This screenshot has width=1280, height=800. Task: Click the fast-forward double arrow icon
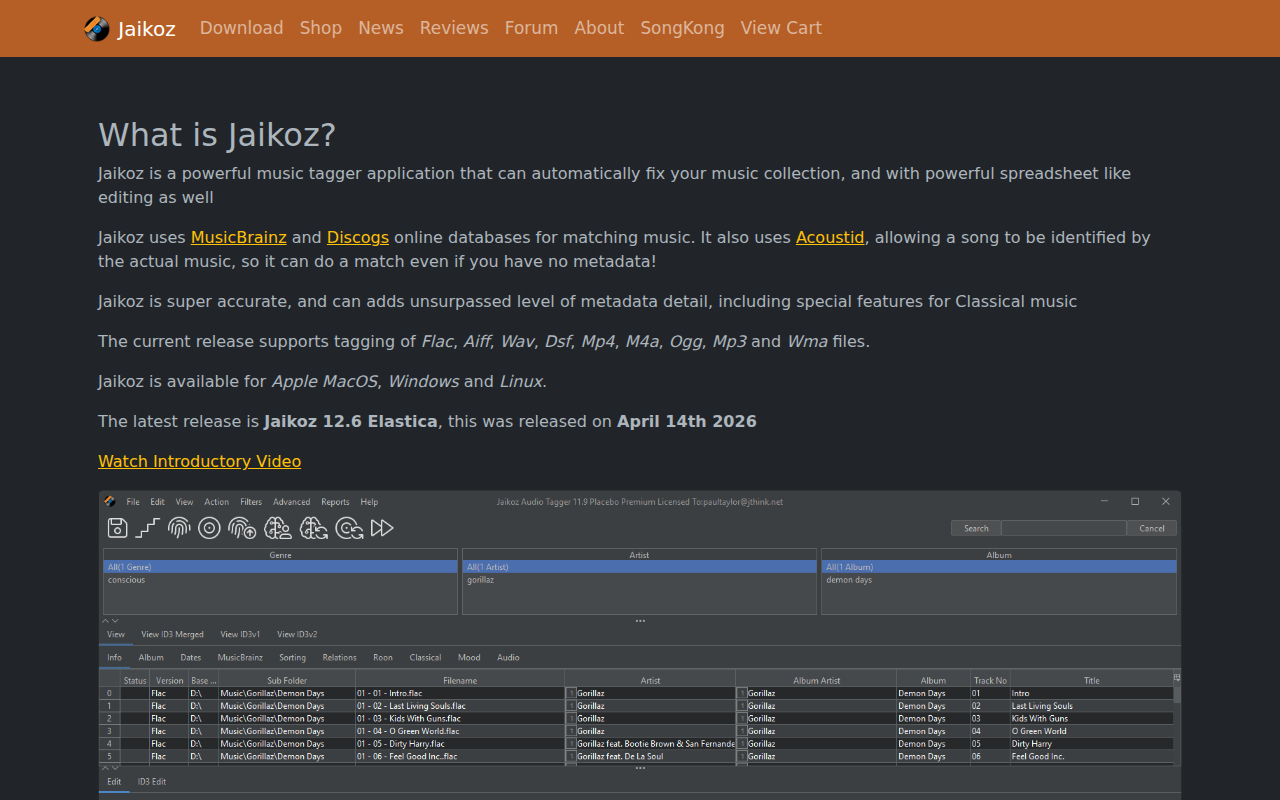coord(382,528)
